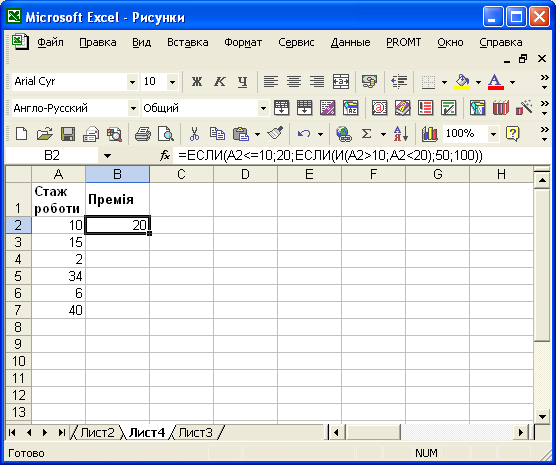Toggle underline formatting (Ч)
This screenshot has width=556, height=465.
(x=242, y=82)
